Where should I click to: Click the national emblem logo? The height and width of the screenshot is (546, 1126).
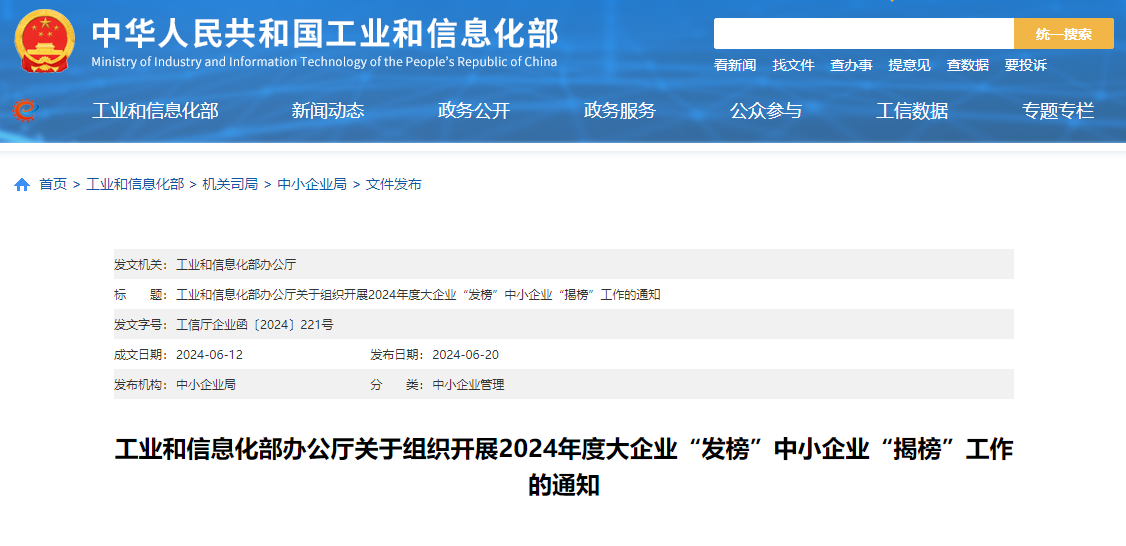point(45,40)
